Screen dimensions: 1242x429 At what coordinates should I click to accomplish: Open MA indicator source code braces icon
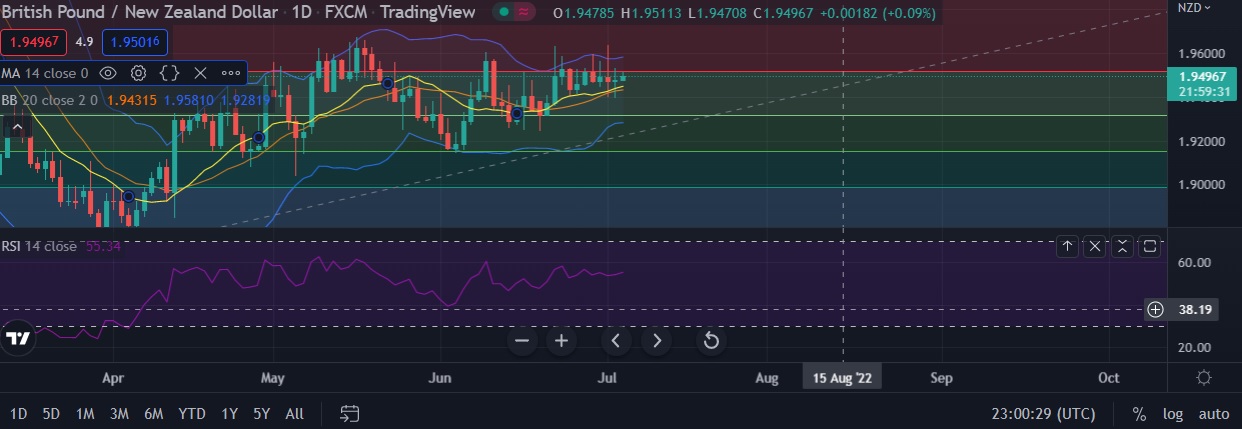pyautogui.click(x=169, y=73)
